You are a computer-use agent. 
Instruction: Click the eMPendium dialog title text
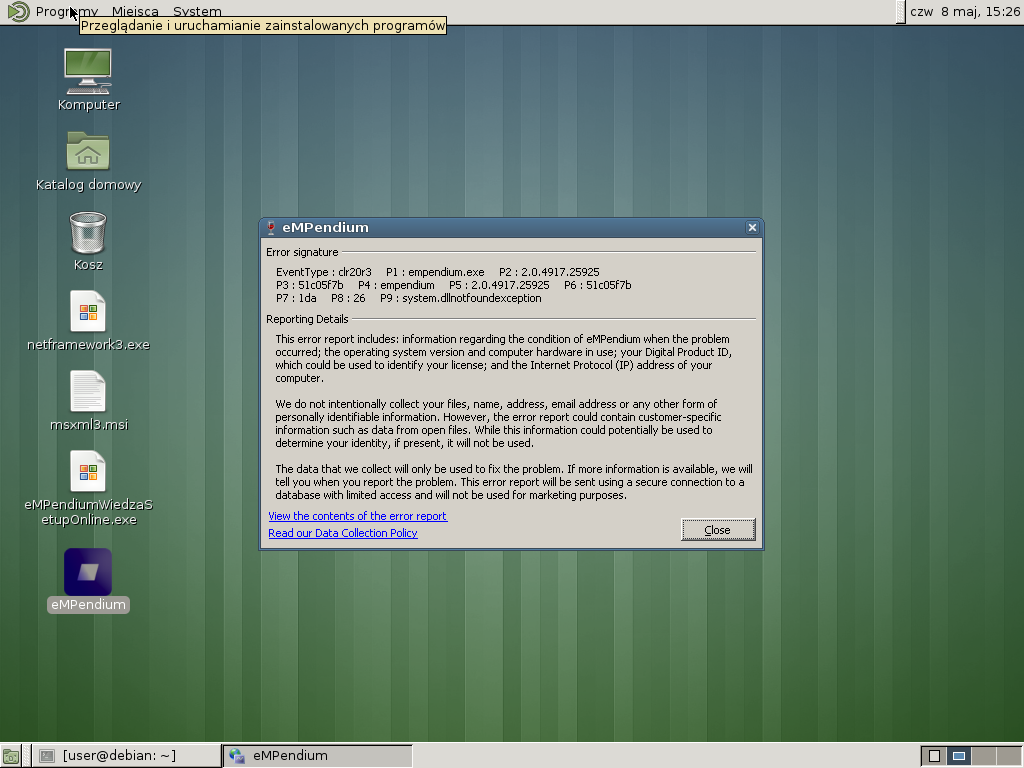tap(325, 227)
